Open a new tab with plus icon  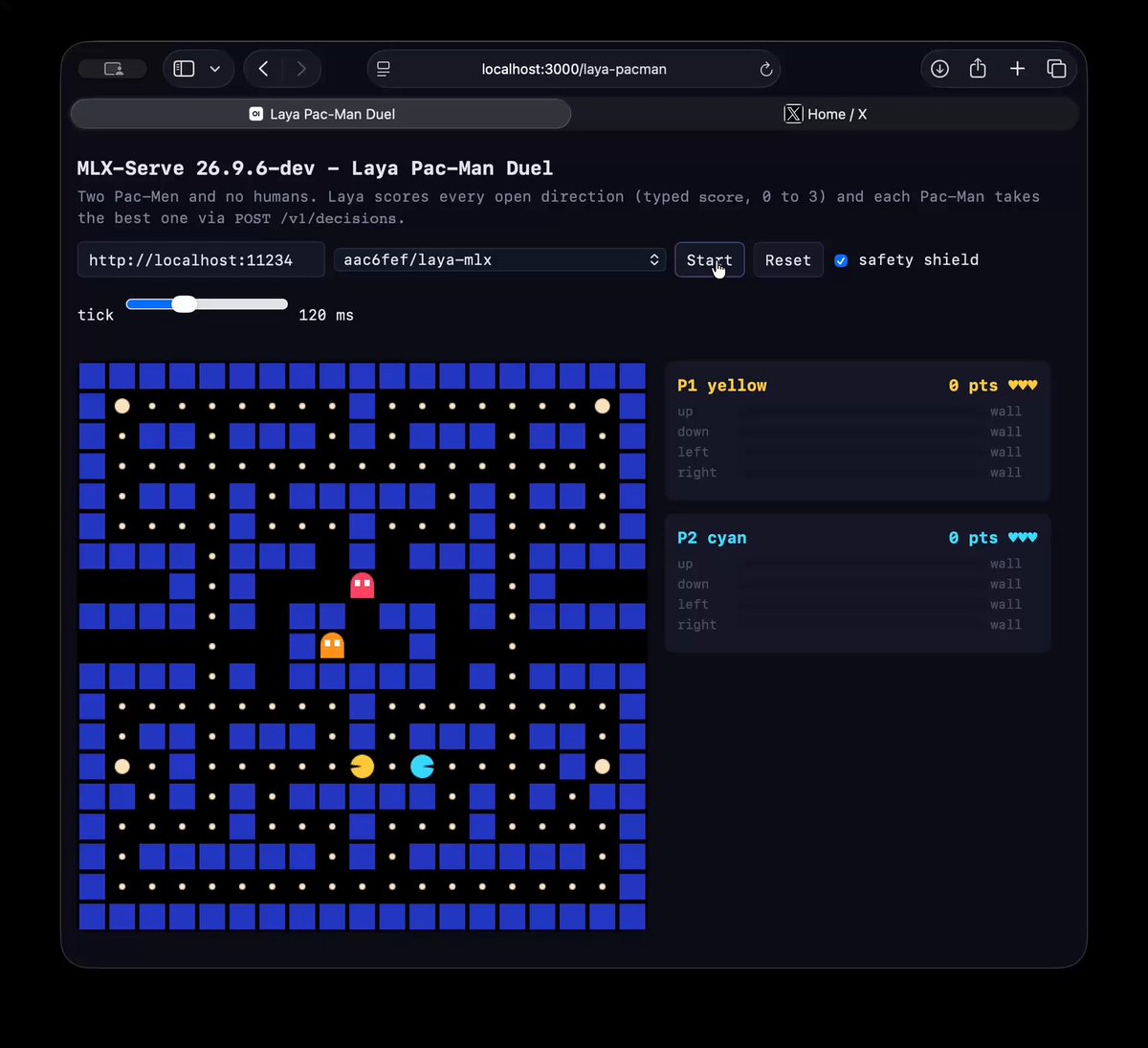tap(1017, 69)
